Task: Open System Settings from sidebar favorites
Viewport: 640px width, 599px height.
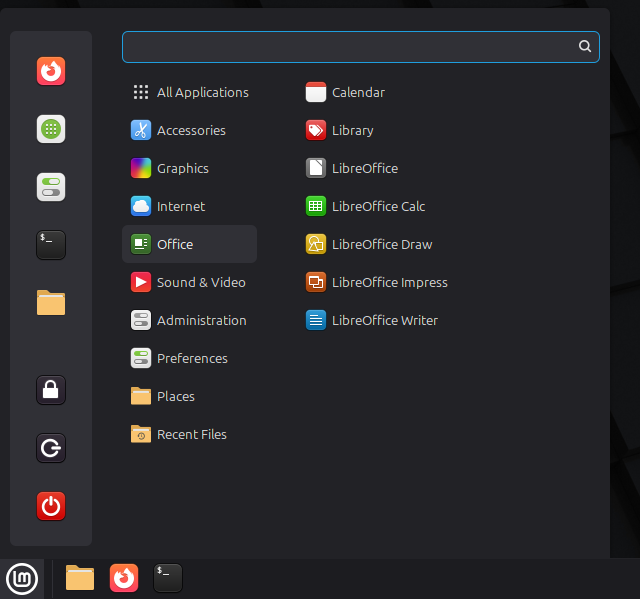Action: (51, 187)
